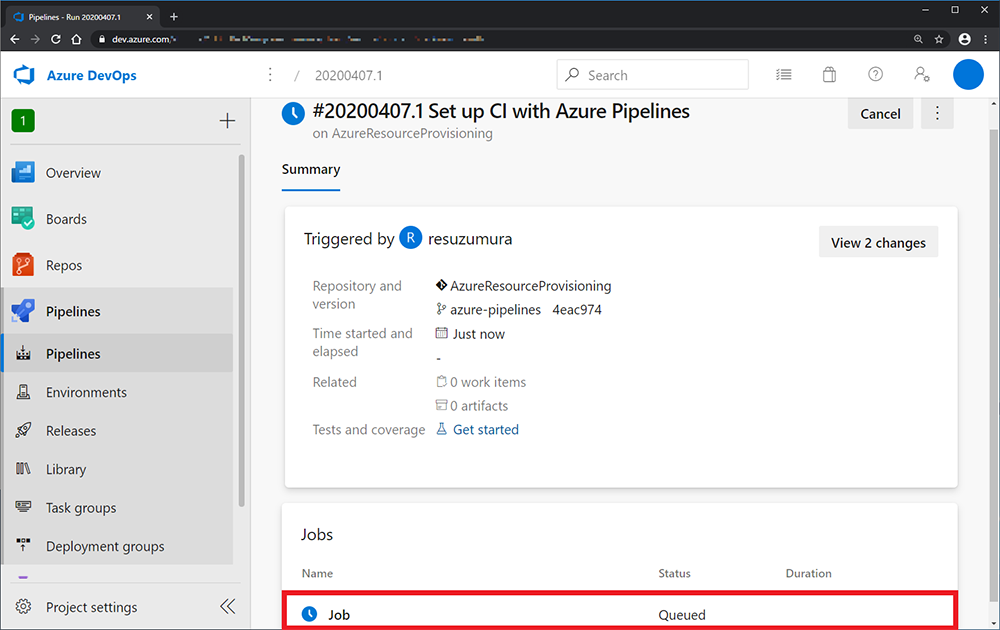The width and height of the screenshot is (1000, 630).
Task: Click the Job queued clock icon
Action: pos(309,614)
